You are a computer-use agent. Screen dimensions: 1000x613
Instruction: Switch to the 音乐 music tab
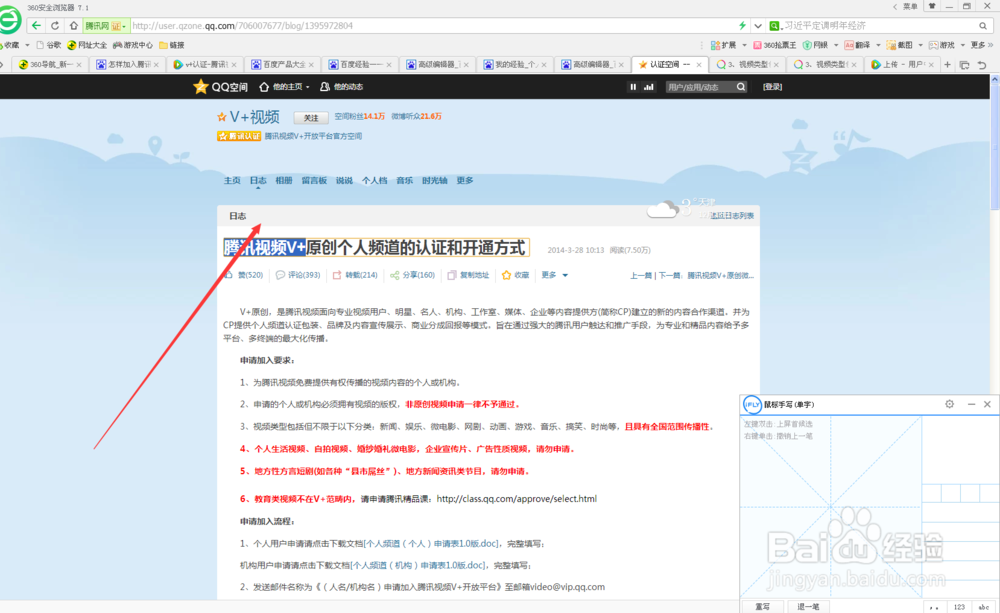click(x=404, y=180)
